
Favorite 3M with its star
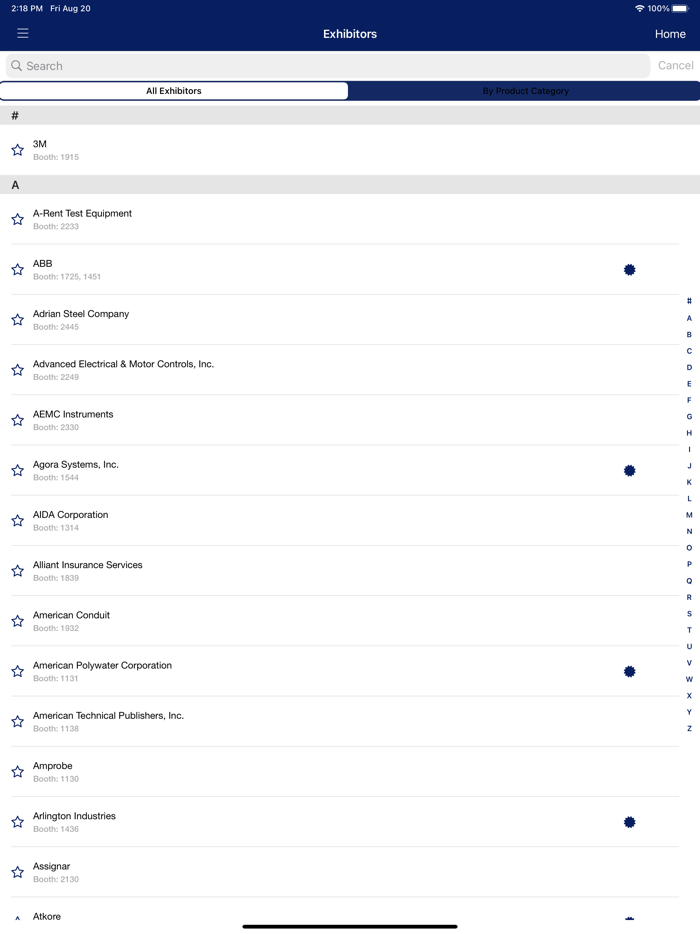pyautogui.click(x=17, y=150)
